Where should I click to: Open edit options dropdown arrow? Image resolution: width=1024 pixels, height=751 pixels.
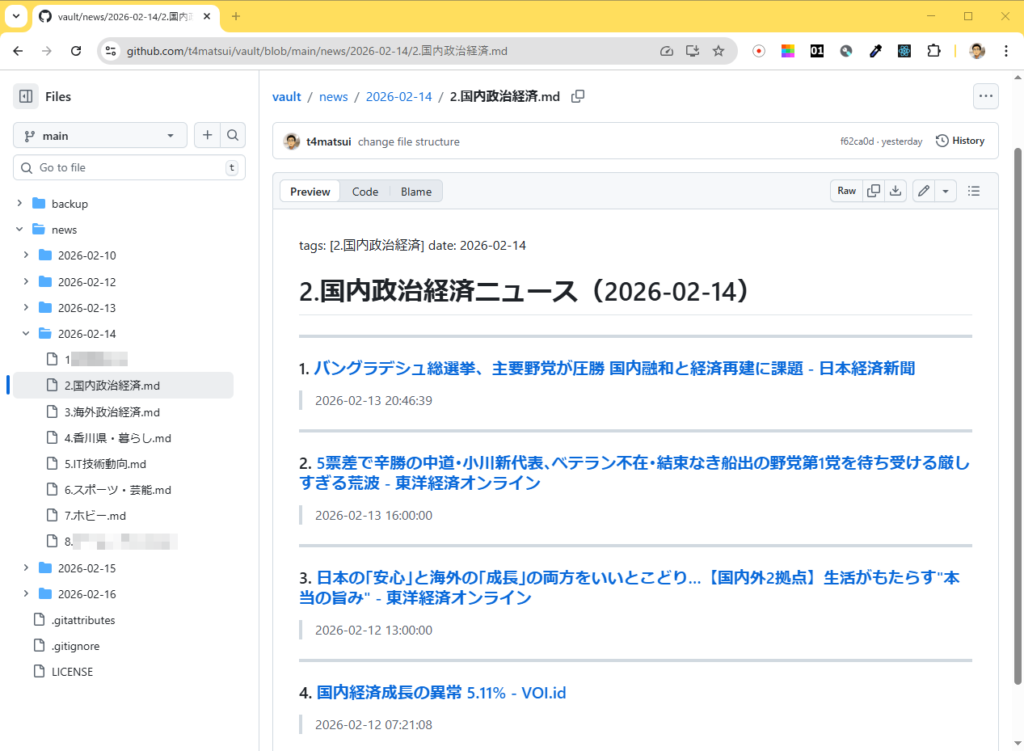(x=946, y=191)
